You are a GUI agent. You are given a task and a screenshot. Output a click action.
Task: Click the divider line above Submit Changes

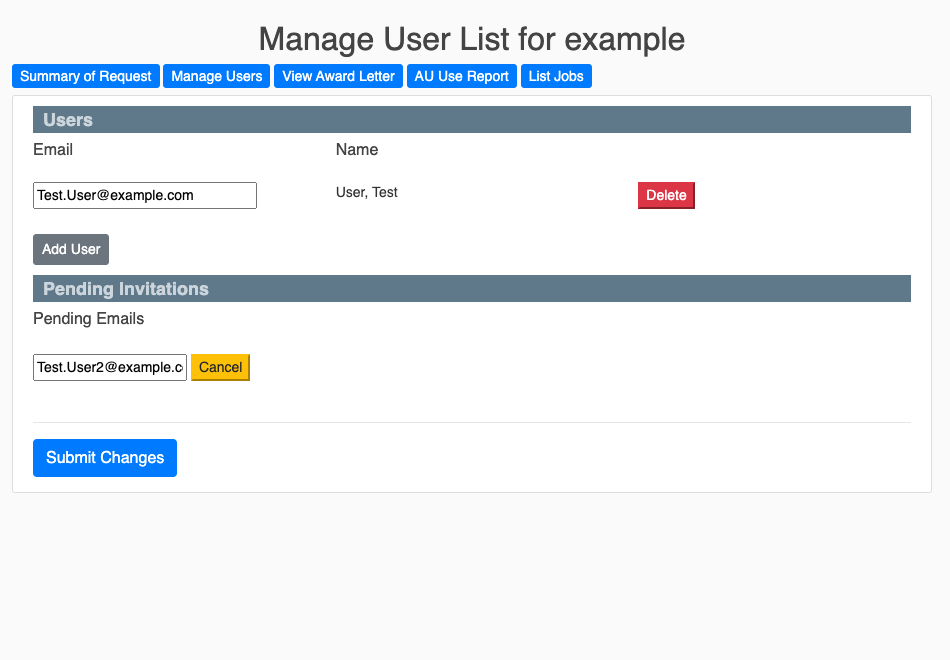pos(471,422)
